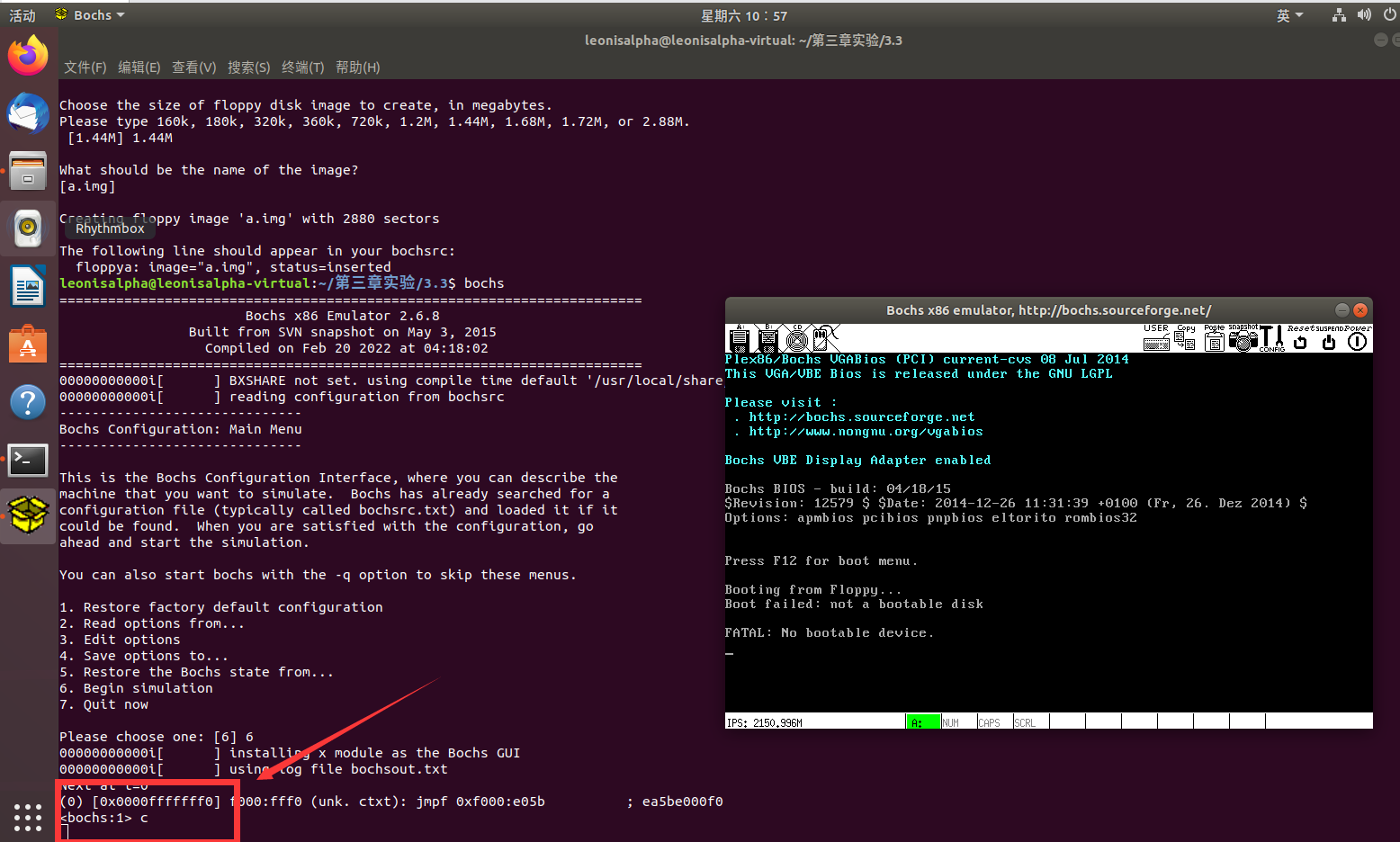Click the Reset icon in Bochs toolbar
The image size is (1400, 842).
(1300, 338)
